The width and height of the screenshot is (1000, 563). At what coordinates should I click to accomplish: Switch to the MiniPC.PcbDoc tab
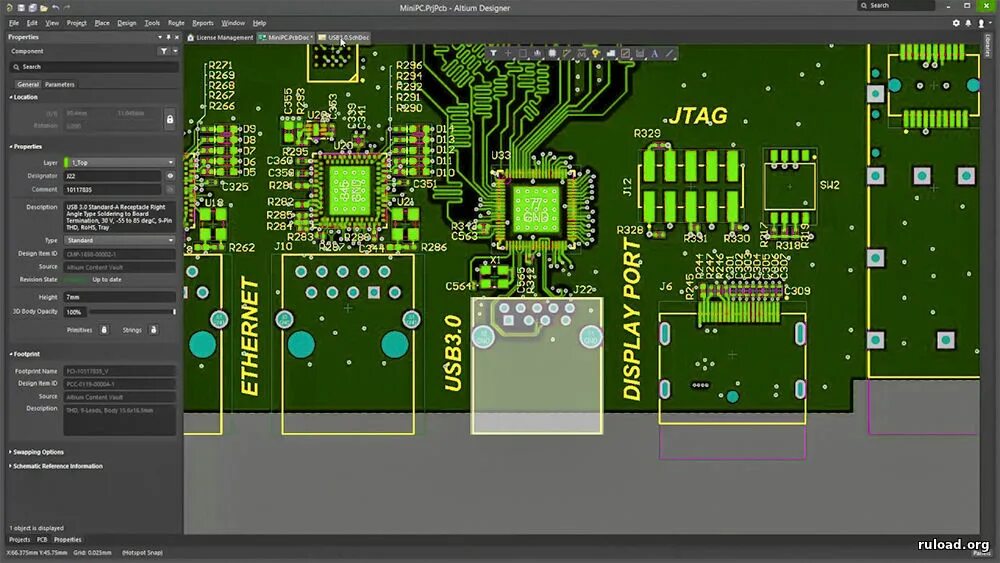click(x=285, y=38)
